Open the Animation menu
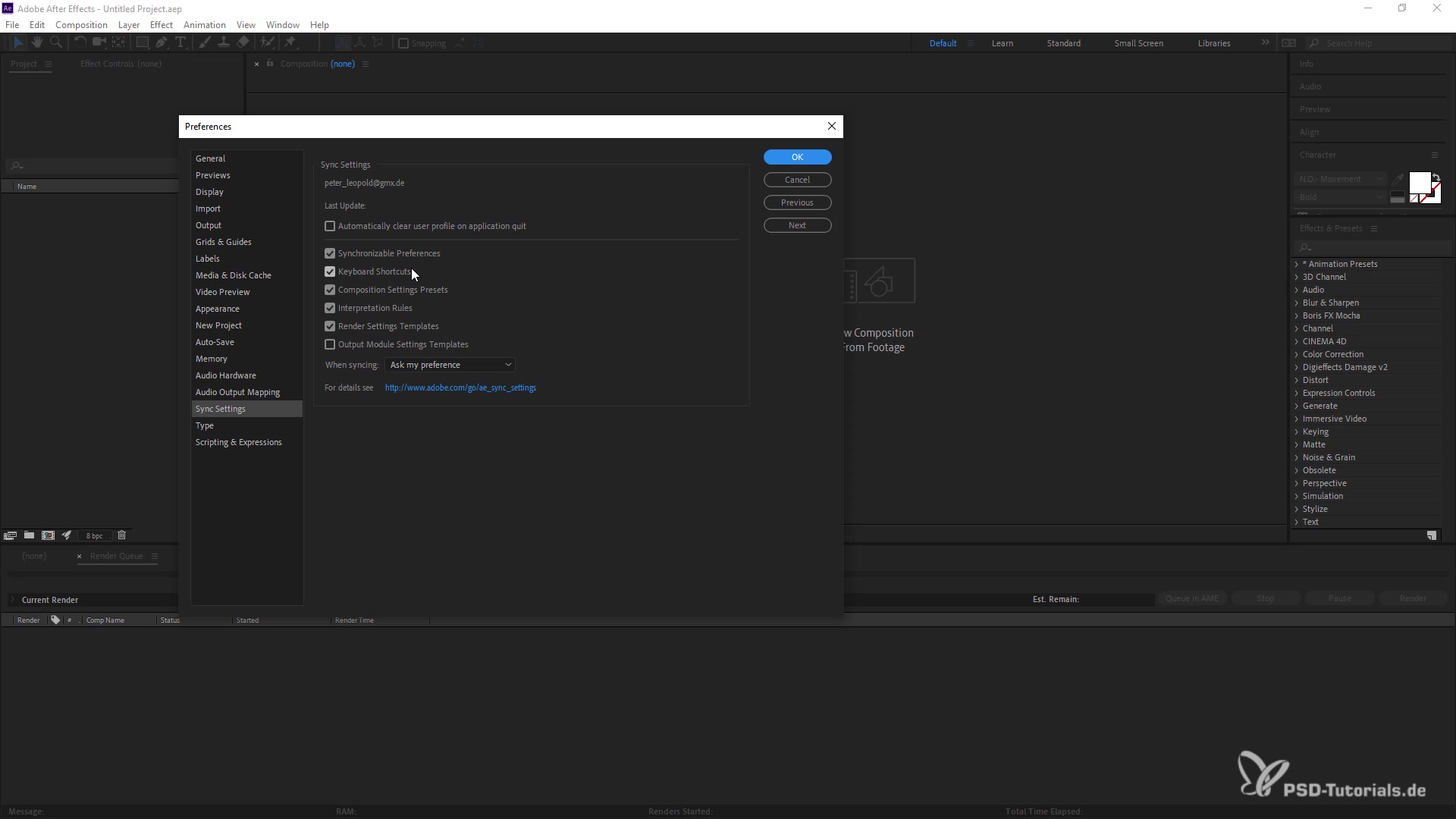Image resolution: width=1456 pixels, height=819 pixels. [204, 25]
